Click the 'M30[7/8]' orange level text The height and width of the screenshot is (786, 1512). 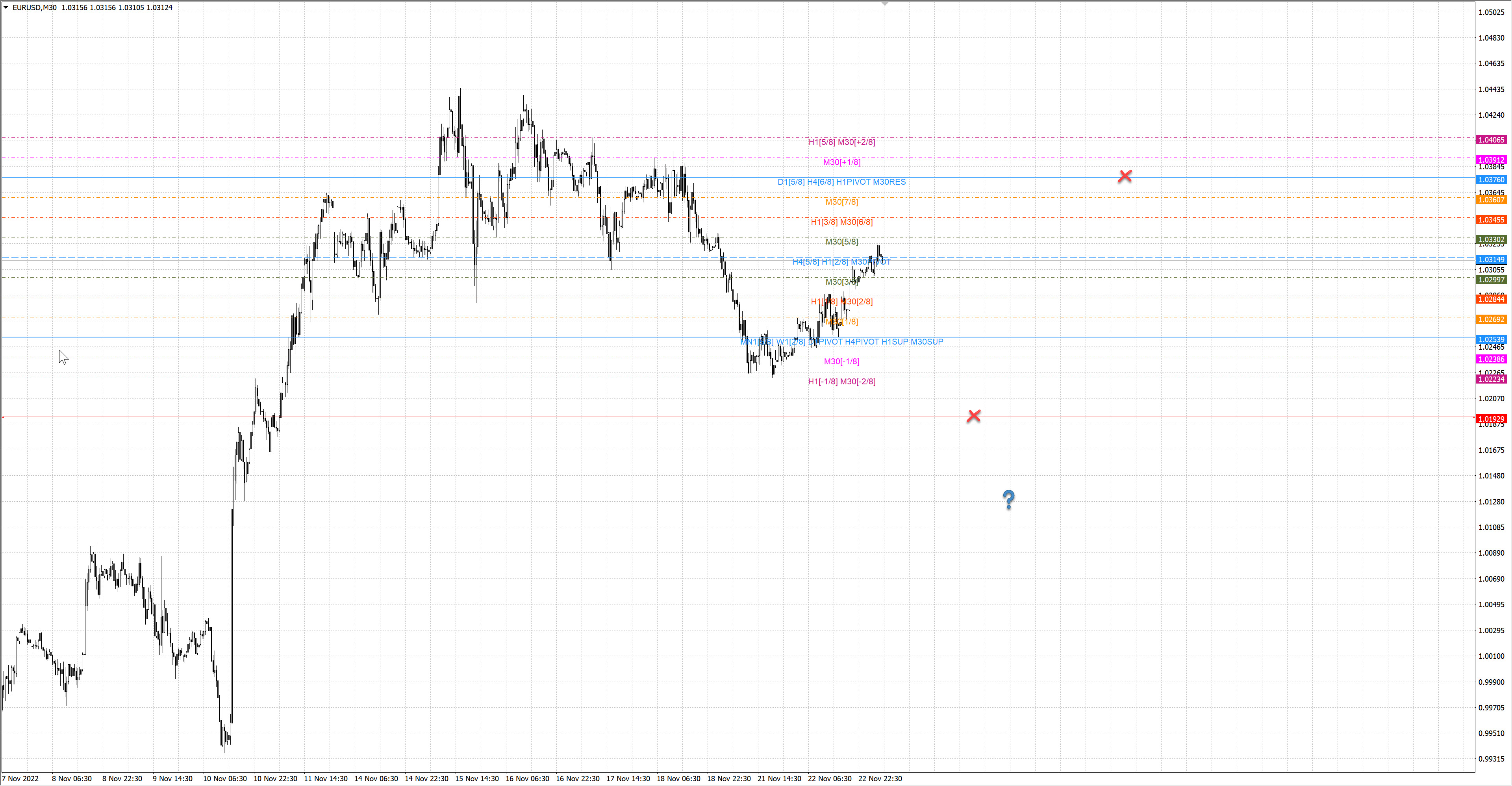pyautogui.click(x=841, y=202)
